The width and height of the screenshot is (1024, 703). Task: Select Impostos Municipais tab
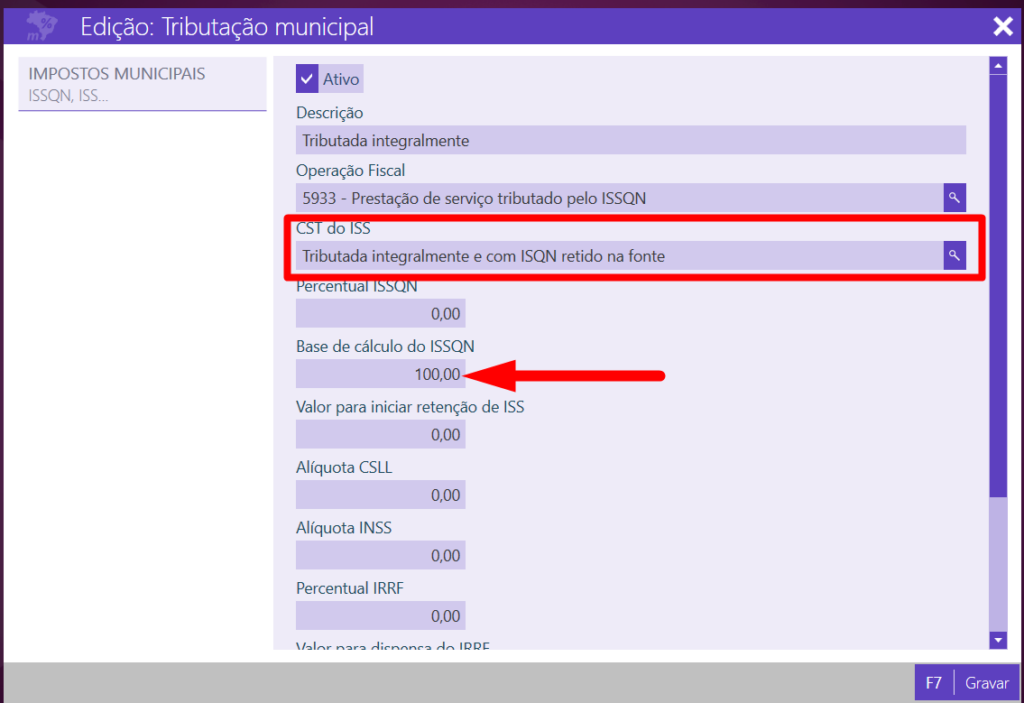click(142, 84)
